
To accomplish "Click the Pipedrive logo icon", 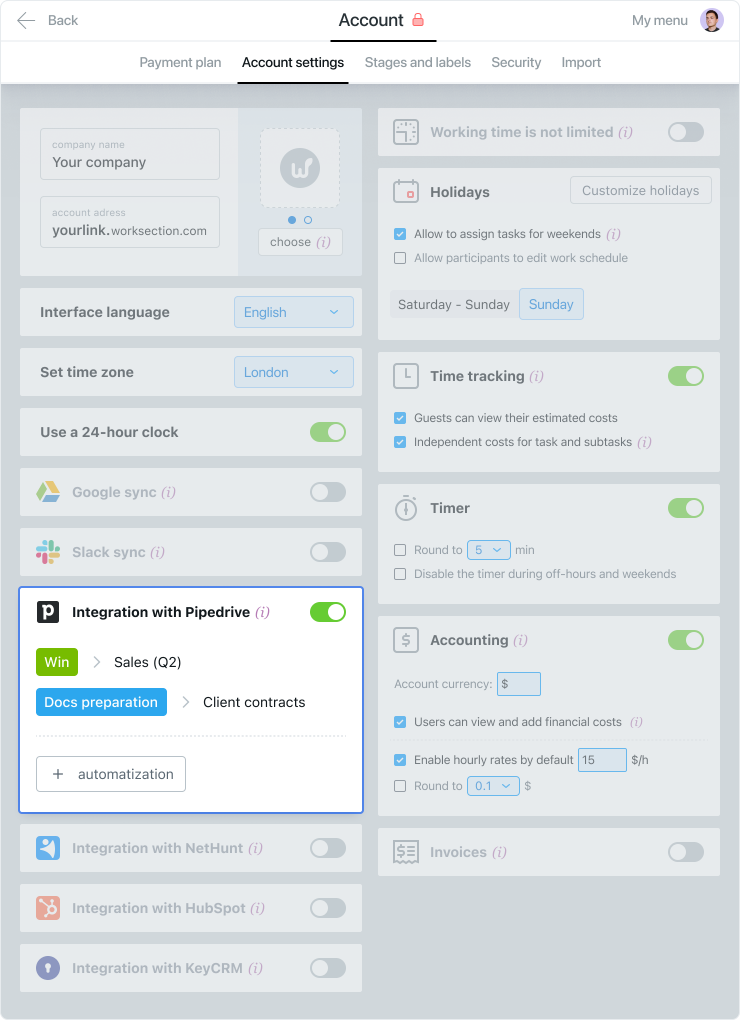I will point(47,612).
